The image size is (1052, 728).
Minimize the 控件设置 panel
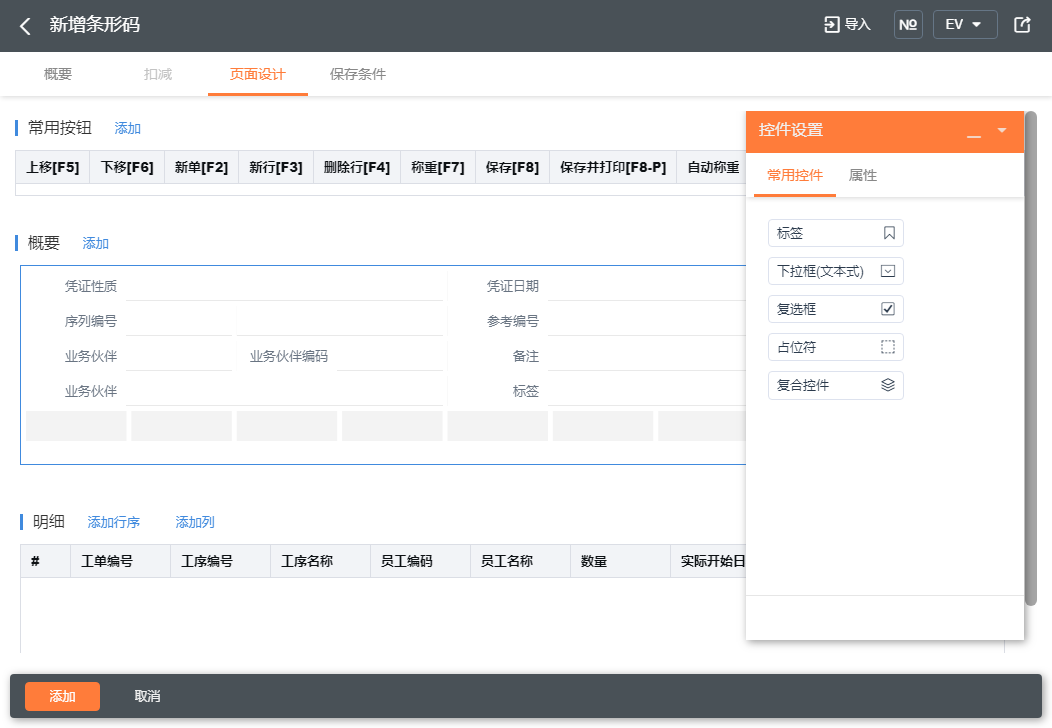pos(974,132)
